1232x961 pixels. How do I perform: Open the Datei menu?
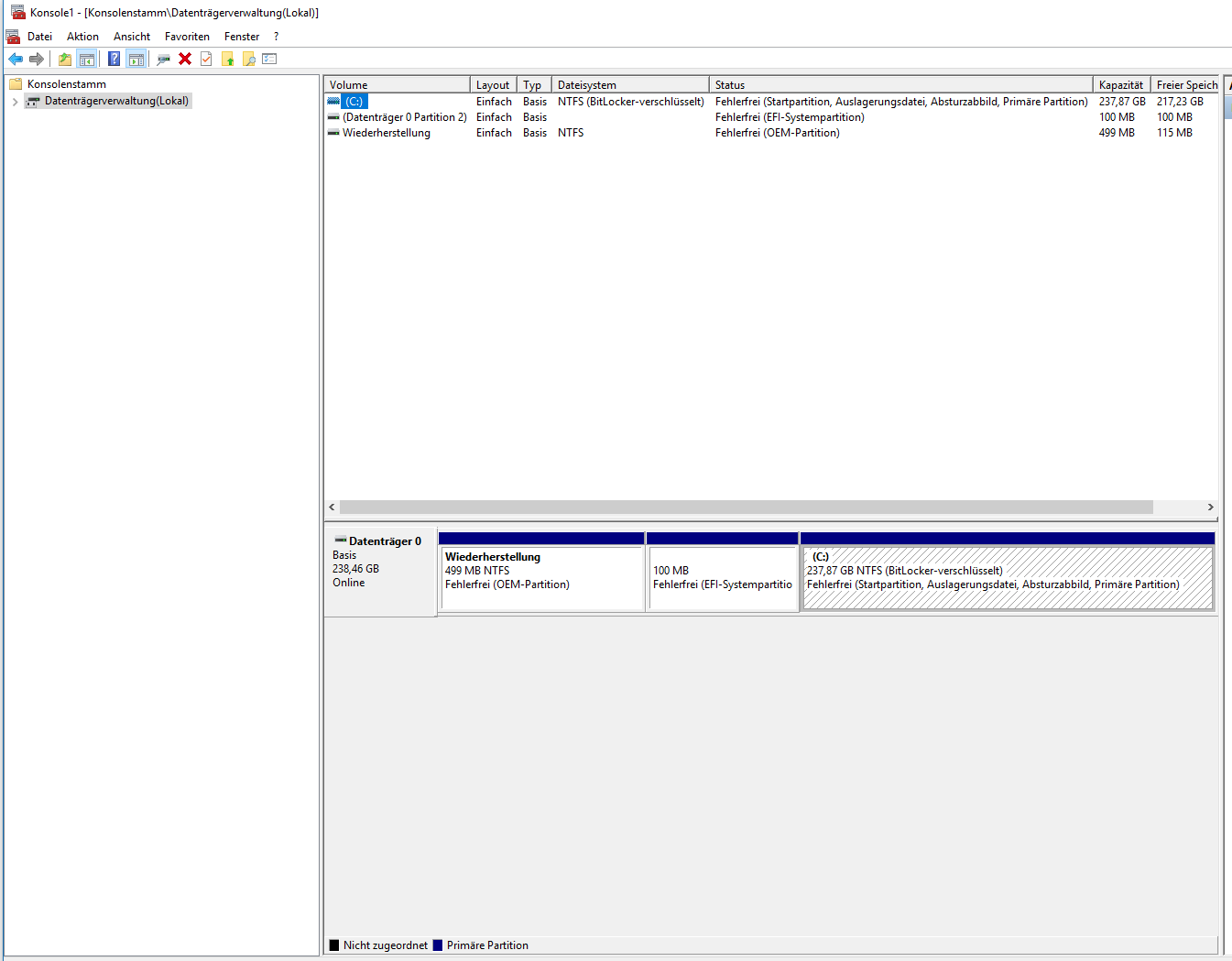39,37
